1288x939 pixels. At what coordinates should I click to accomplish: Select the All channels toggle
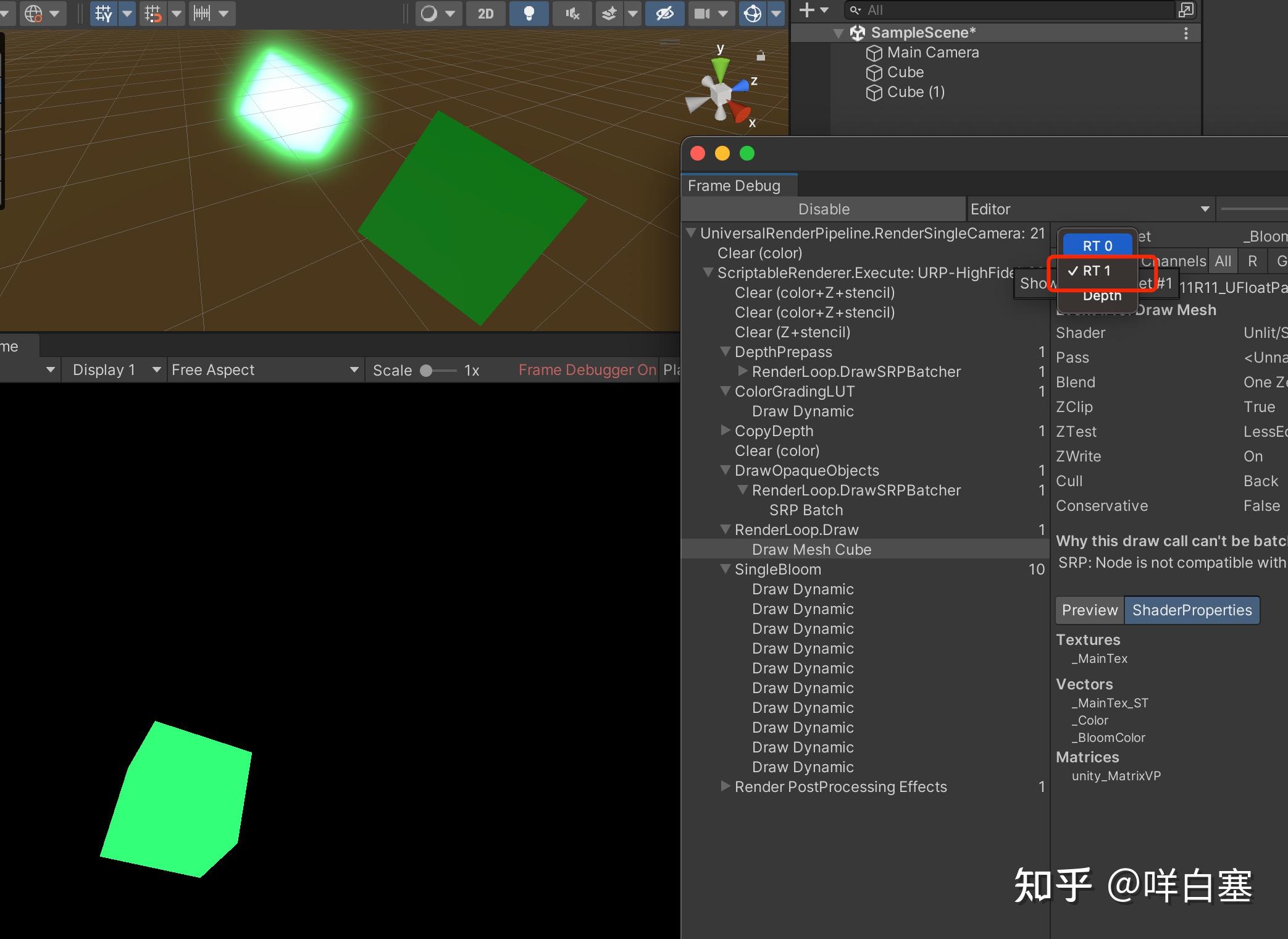pyautogui.click(x=1223, y=261)
